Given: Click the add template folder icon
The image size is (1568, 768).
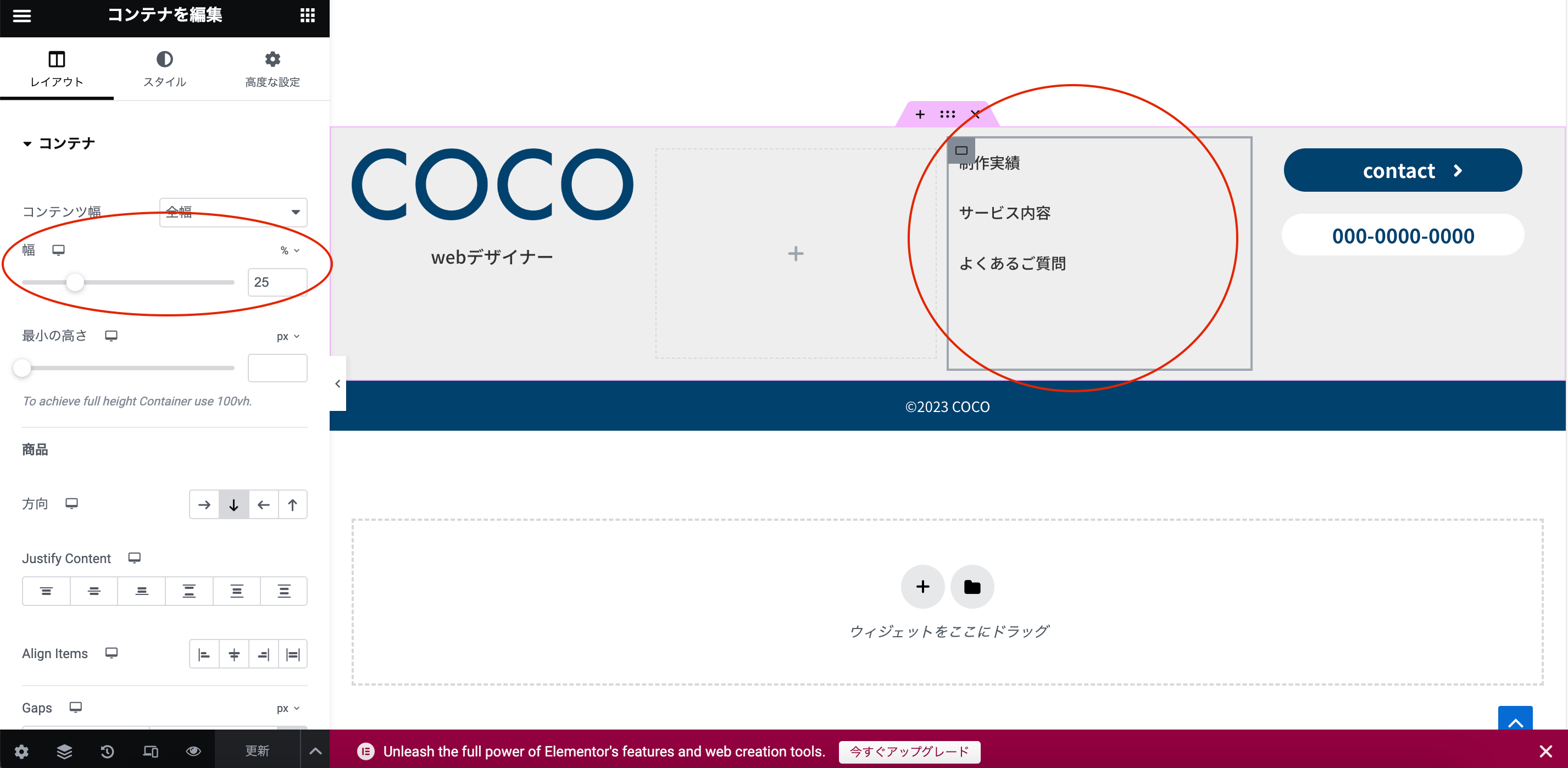Looking at the screenshot, I should click(972, 587).
